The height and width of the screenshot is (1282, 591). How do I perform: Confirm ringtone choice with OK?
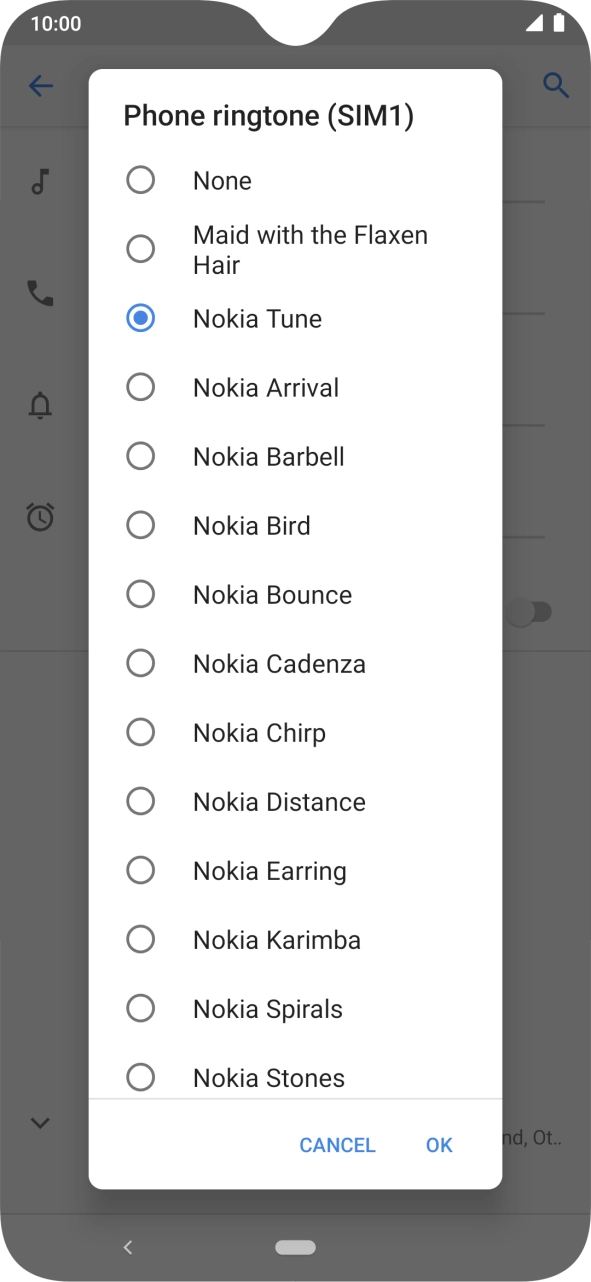[438, 1145]
